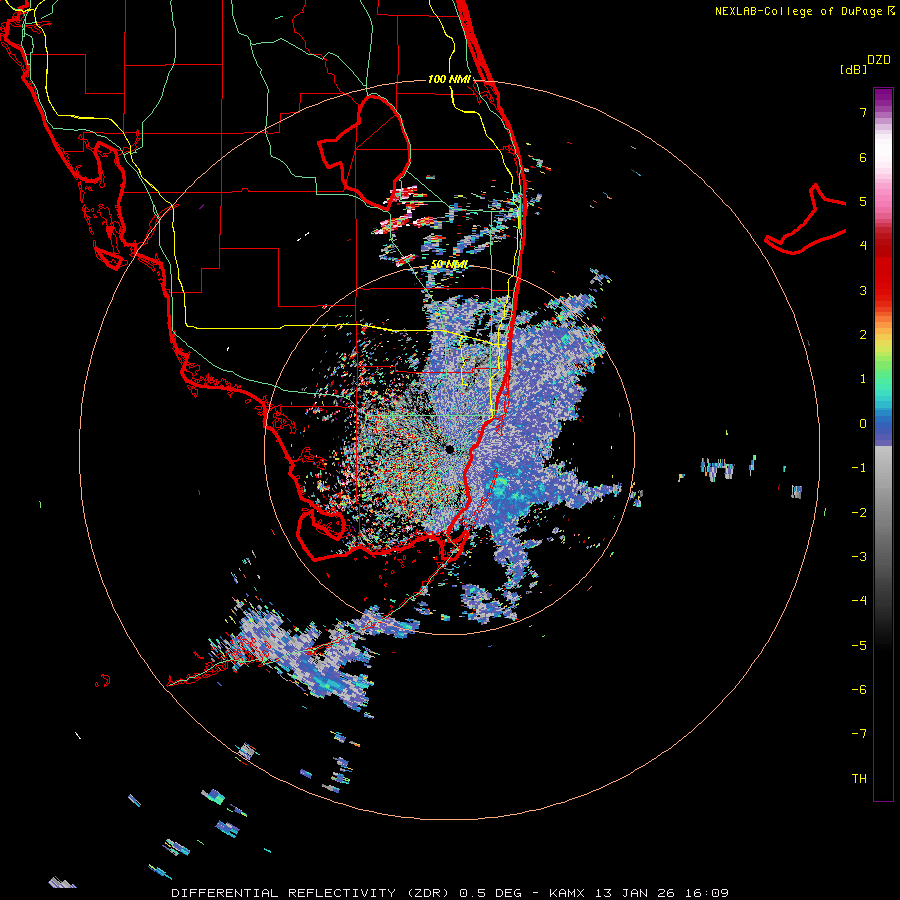Click the 13 JAN 26 date text

634,893
